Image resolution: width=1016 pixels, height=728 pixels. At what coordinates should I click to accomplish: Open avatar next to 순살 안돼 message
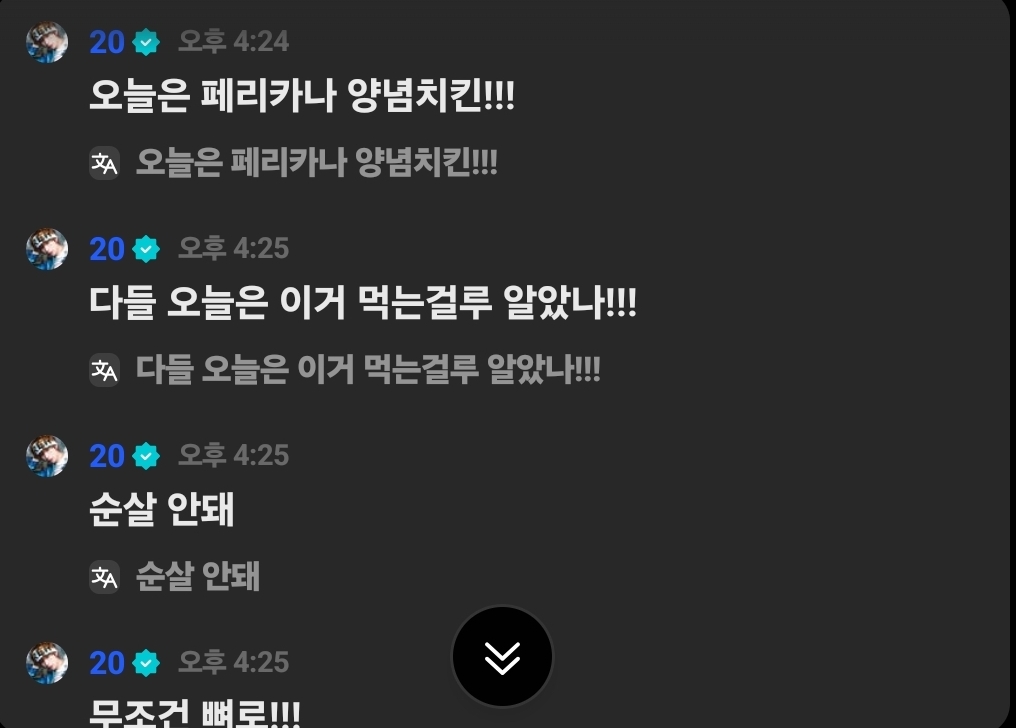coord(47,456)
